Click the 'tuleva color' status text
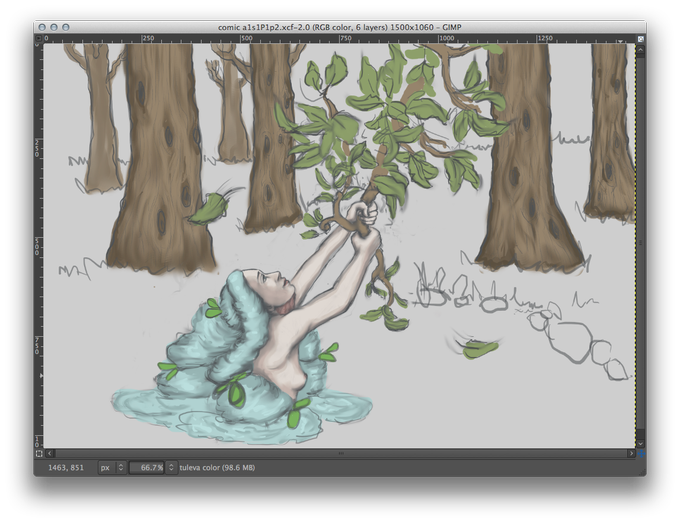The image size is (680, 523). click(x=217, y=467)
